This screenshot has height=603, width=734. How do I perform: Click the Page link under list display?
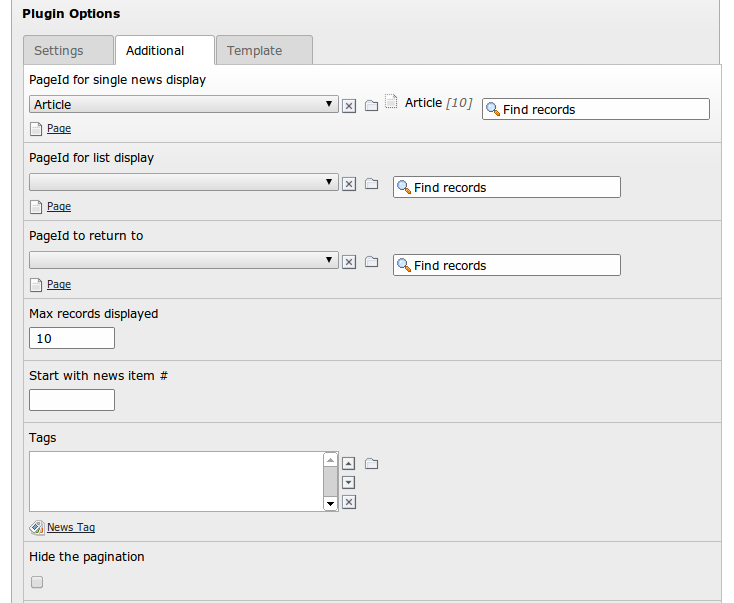tap(59, 206)
